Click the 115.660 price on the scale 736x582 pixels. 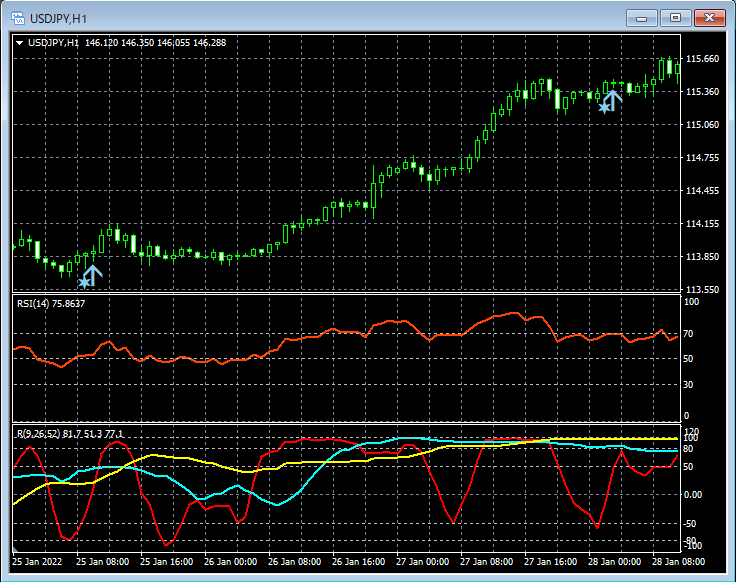point(702,59)
